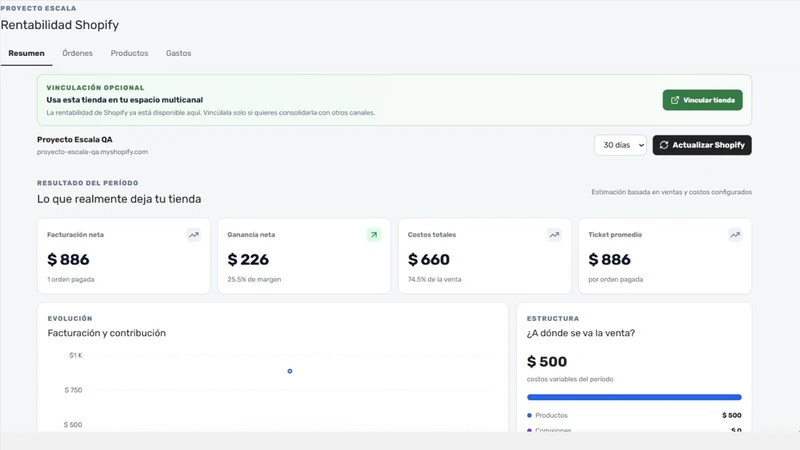
Task: Click the PROYECTO ESCALA header label
Action: click(x=38, y=8)
